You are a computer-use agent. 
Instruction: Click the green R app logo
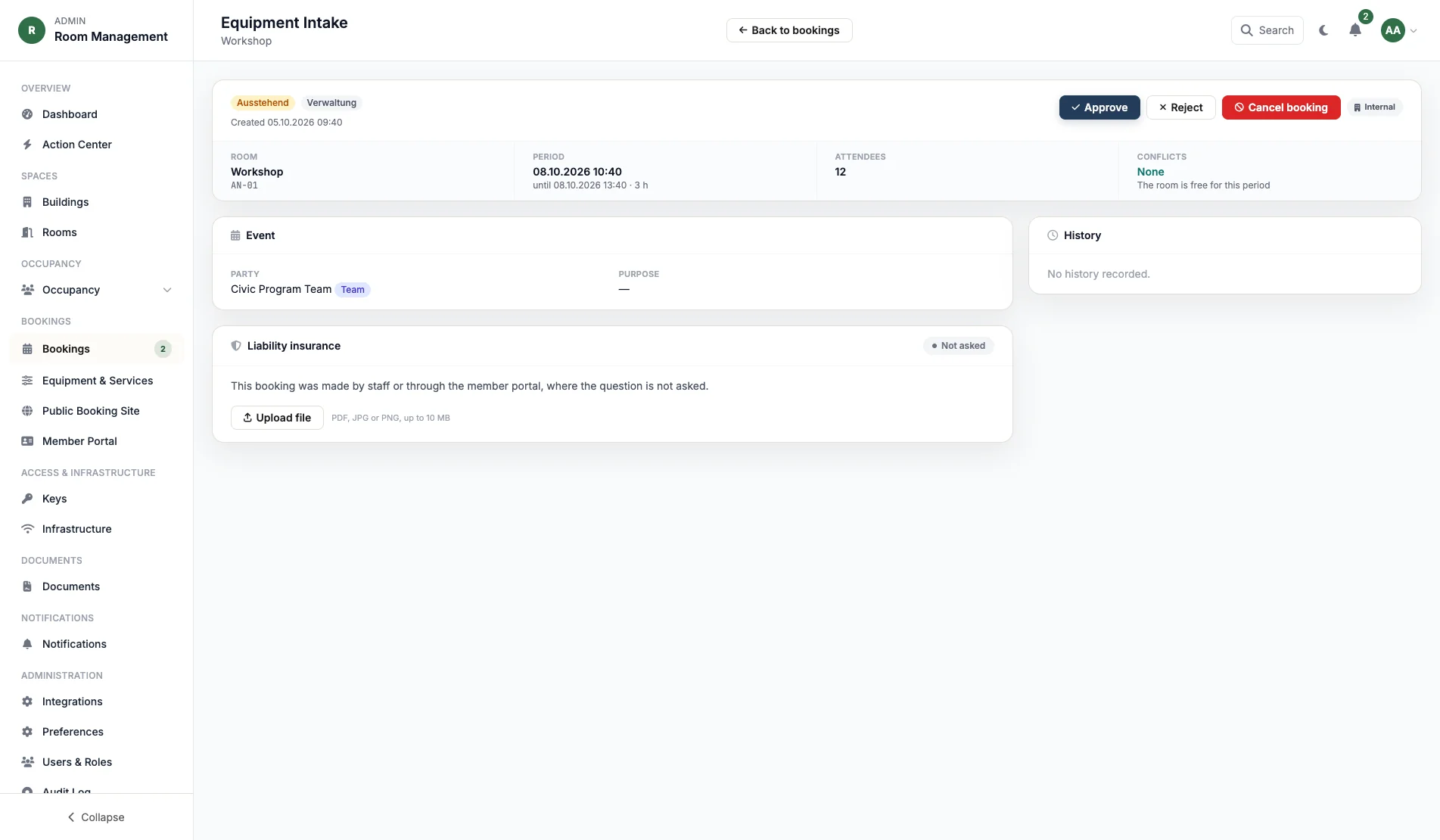(x=32, y=30)
